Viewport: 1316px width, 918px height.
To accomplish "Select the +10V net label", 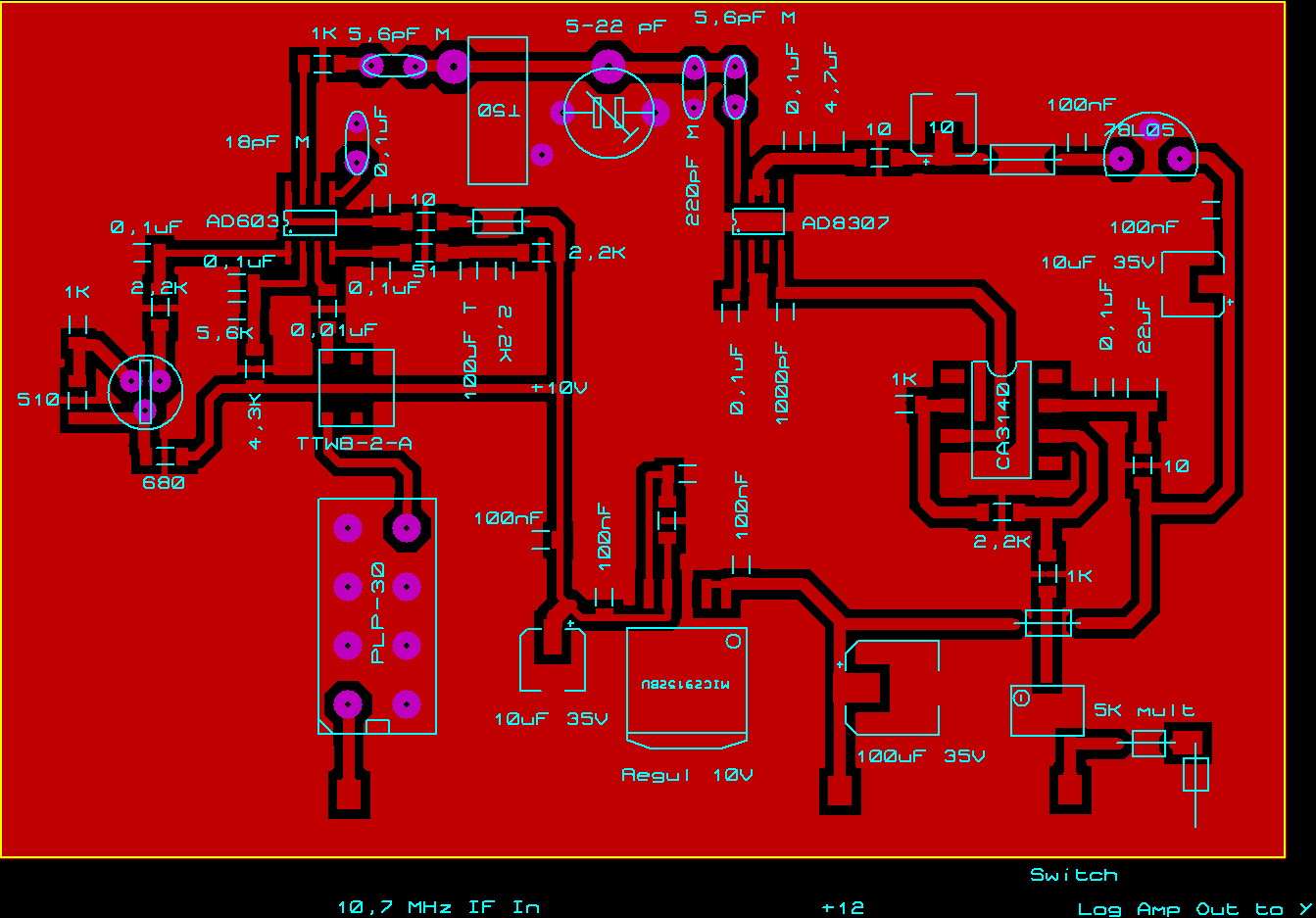I will click(559, 387).
